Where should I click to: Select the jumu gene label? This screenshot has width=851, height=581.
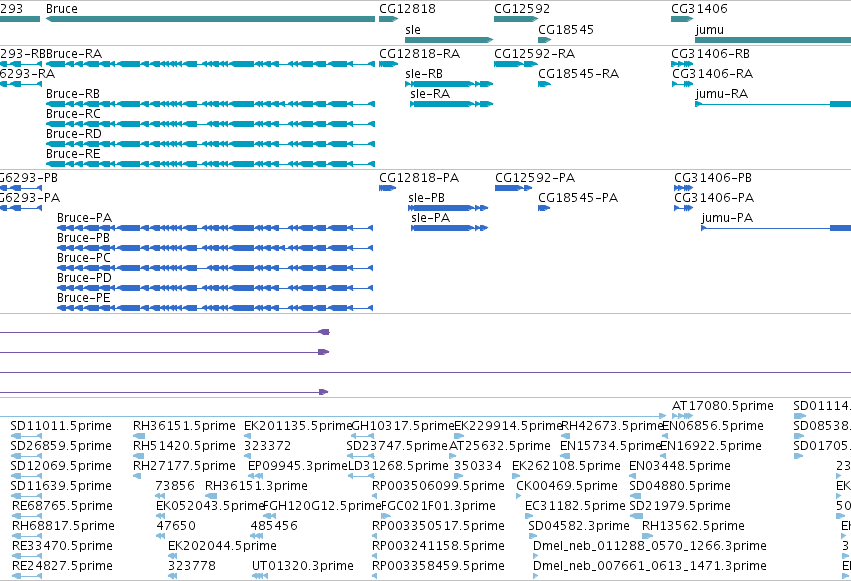pyautogui.click(x=709, y=30)
